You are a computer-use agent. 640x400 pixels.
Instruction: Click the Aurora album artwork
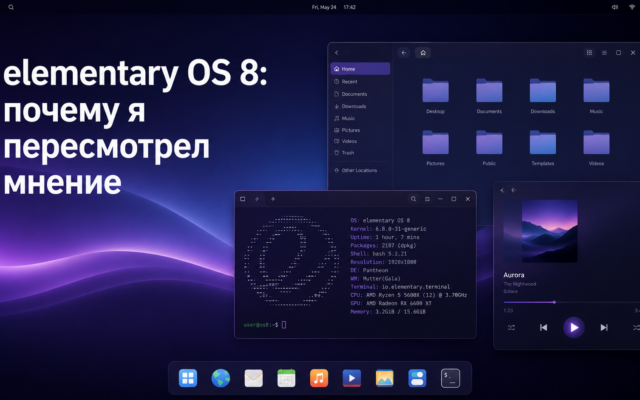pos(549,231)
